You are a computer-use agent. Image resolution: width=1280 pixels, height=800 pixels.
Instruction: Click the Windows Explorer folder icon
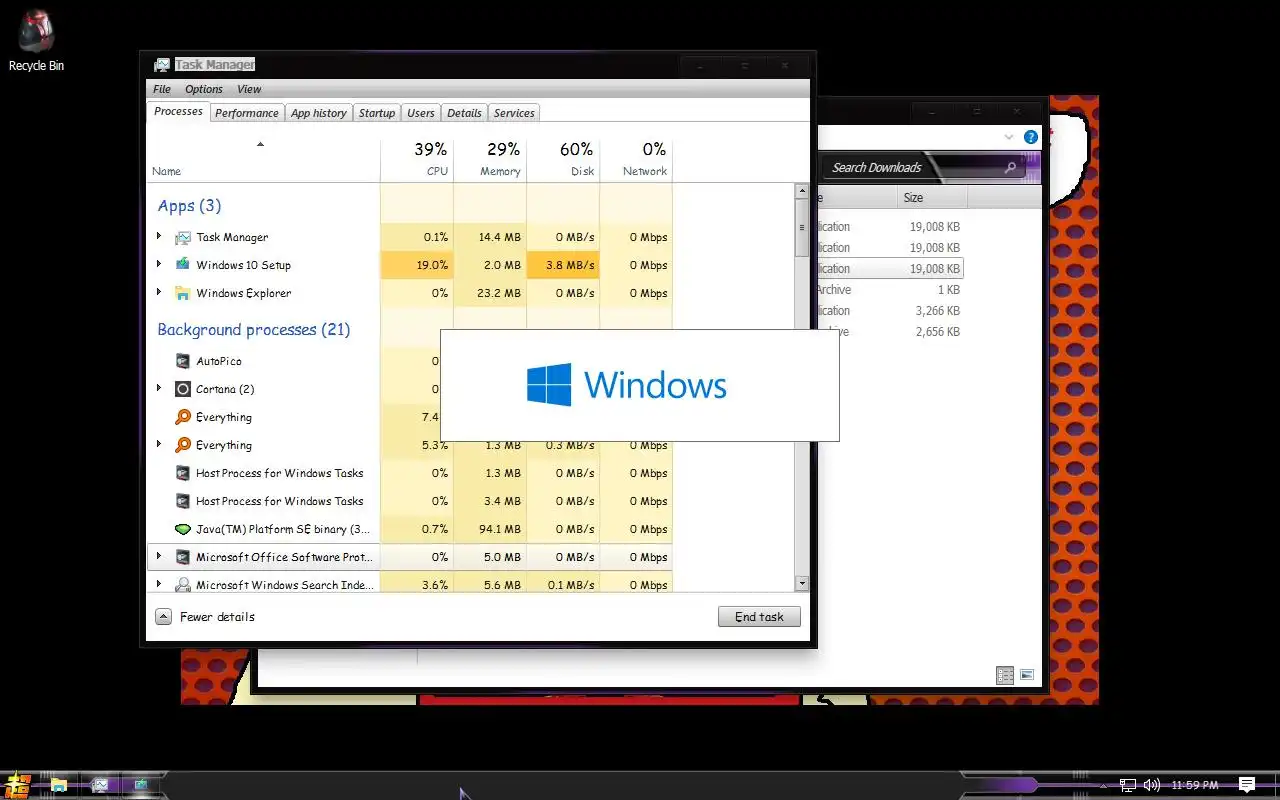[x=182, y=293]
